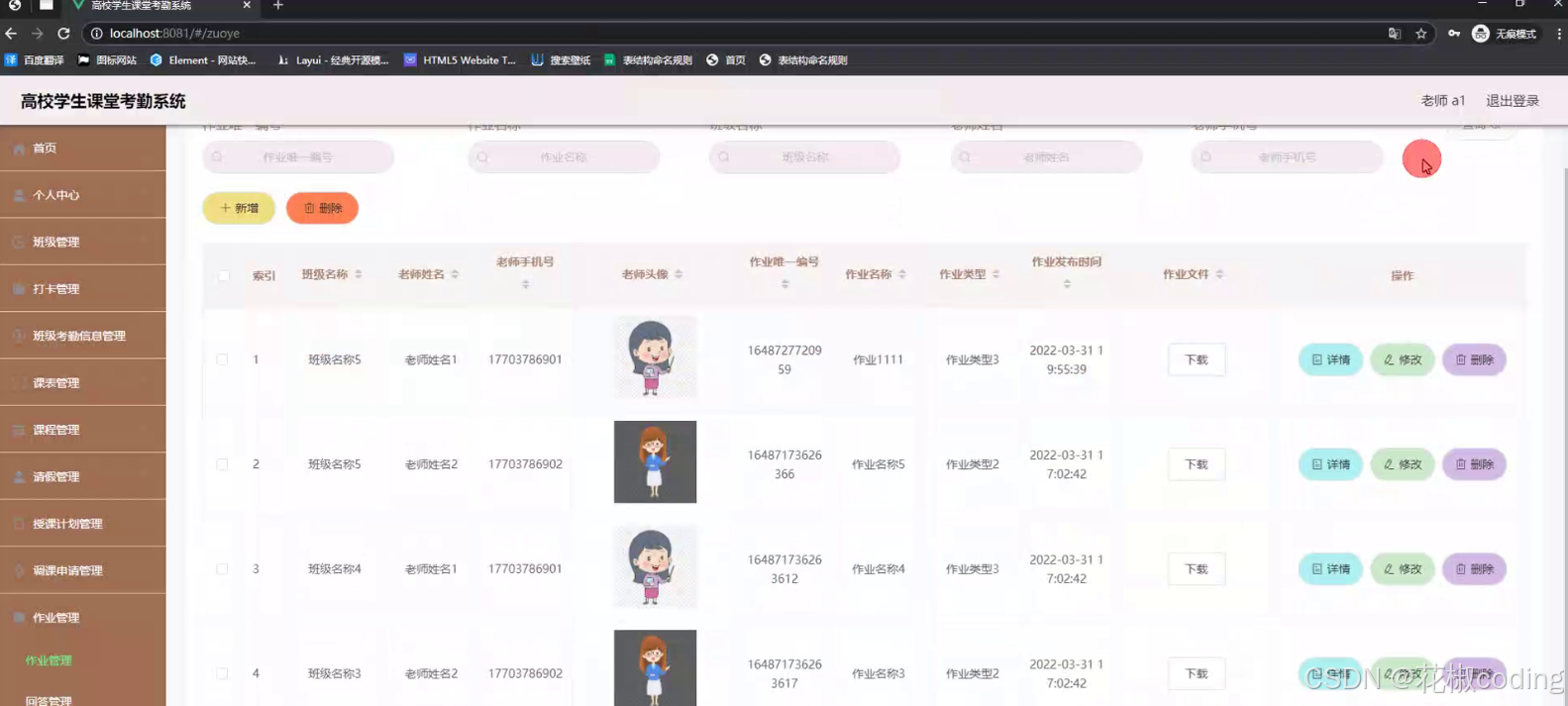The height and width of the screenshot is (706, 1568).
Task: Go back with the browser back arrow
Action: coord(12,34)
